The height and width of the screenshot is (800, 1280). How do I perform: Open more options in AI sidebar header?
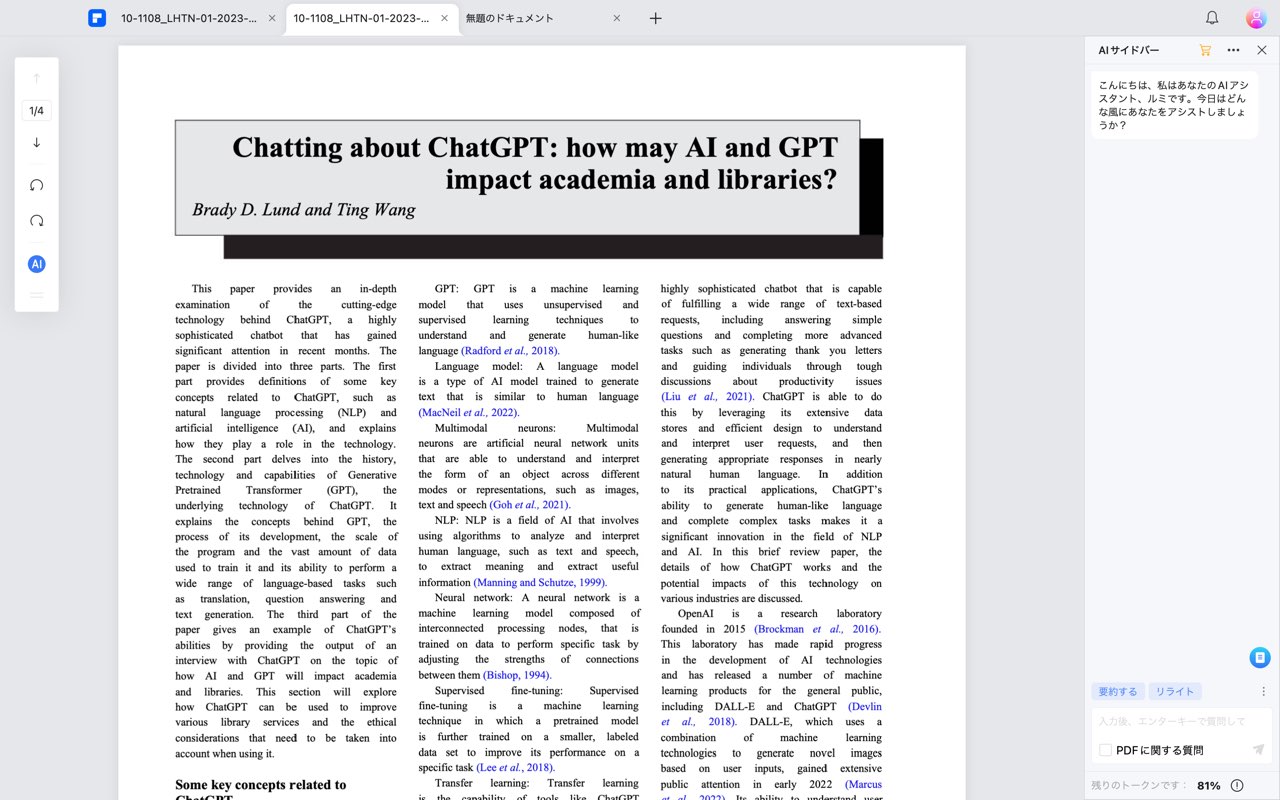[1233, 50]
